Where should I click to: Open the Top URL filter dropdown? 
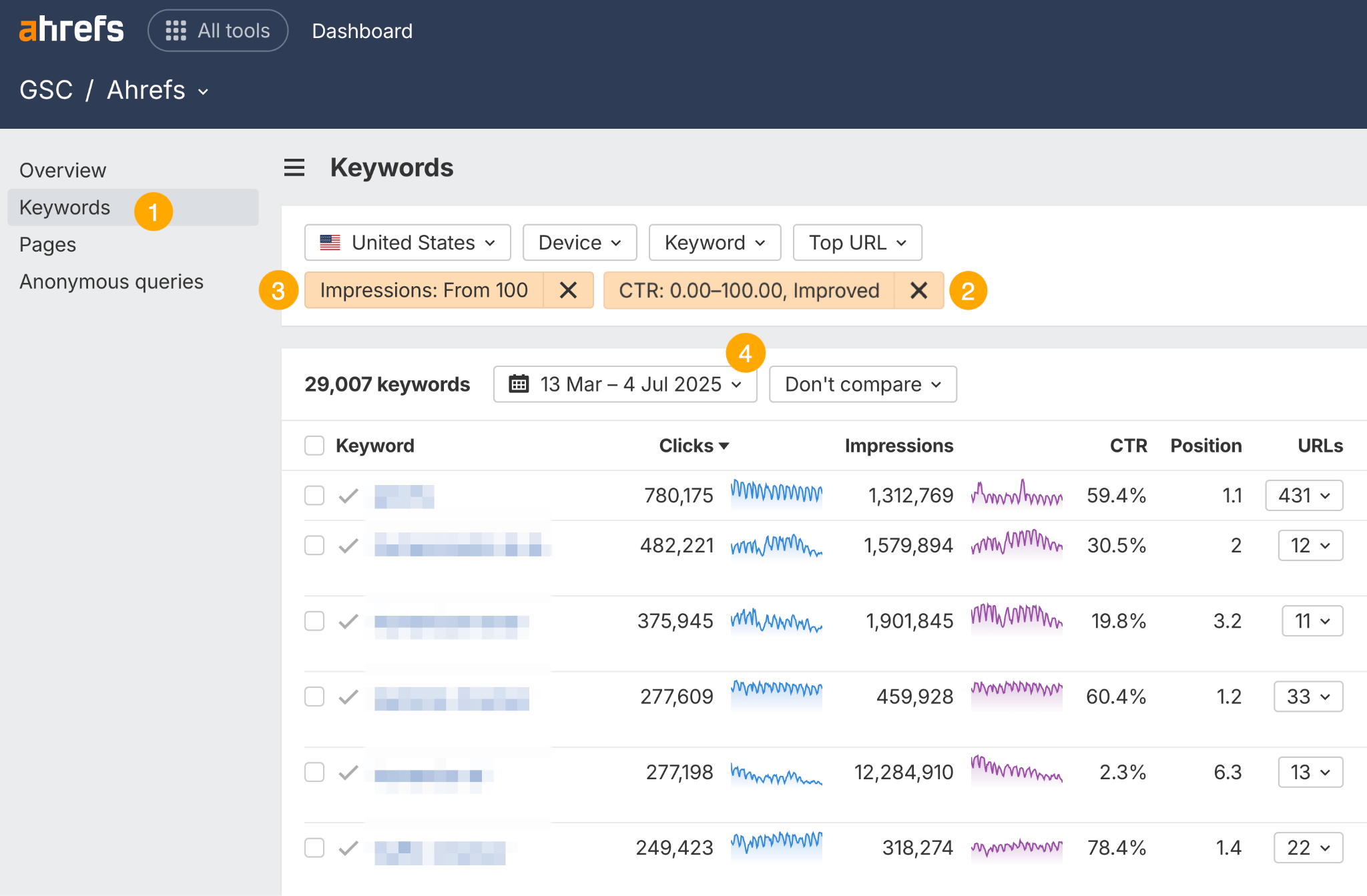(857, 242)
